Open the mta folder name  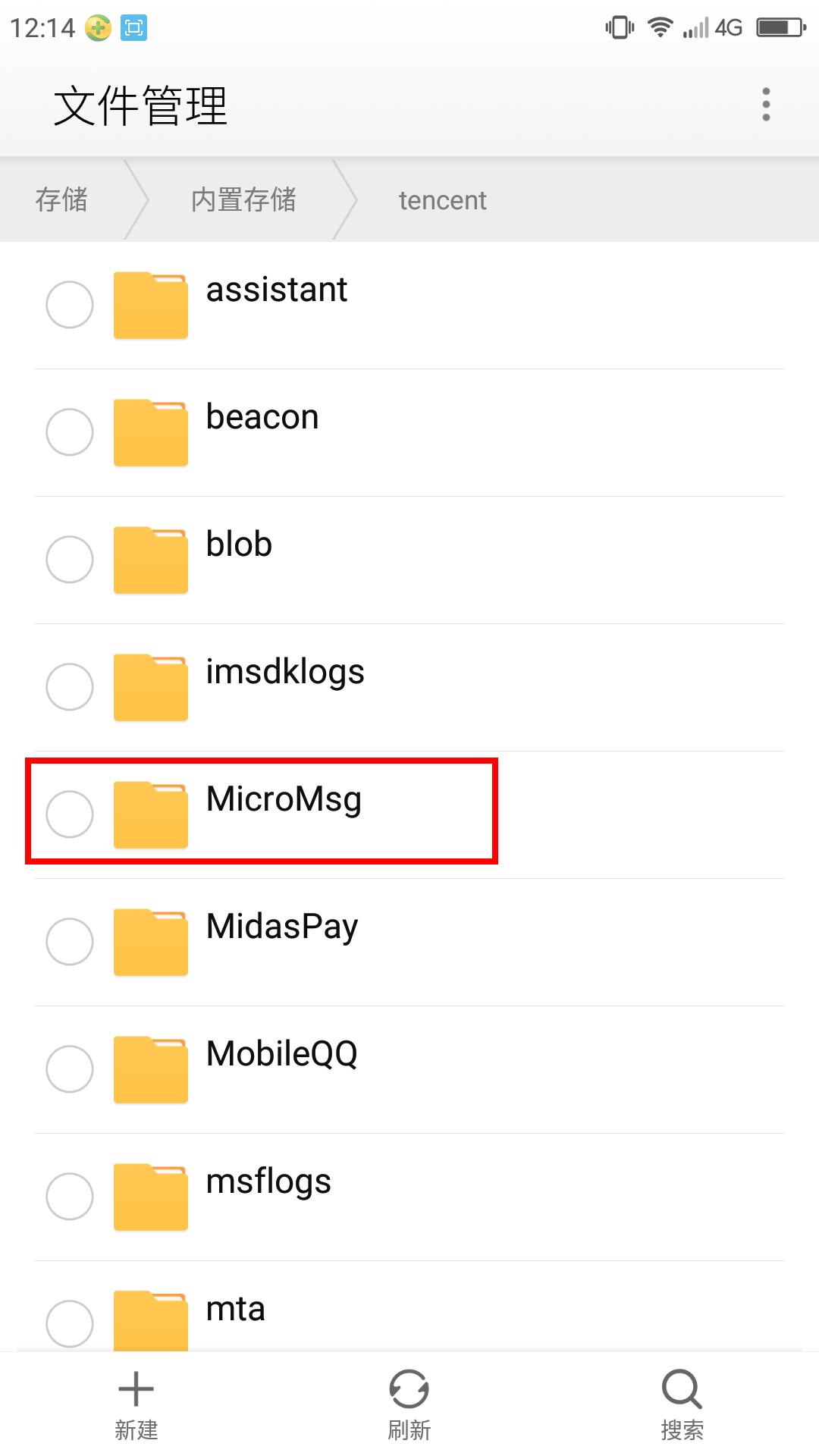236,1309
